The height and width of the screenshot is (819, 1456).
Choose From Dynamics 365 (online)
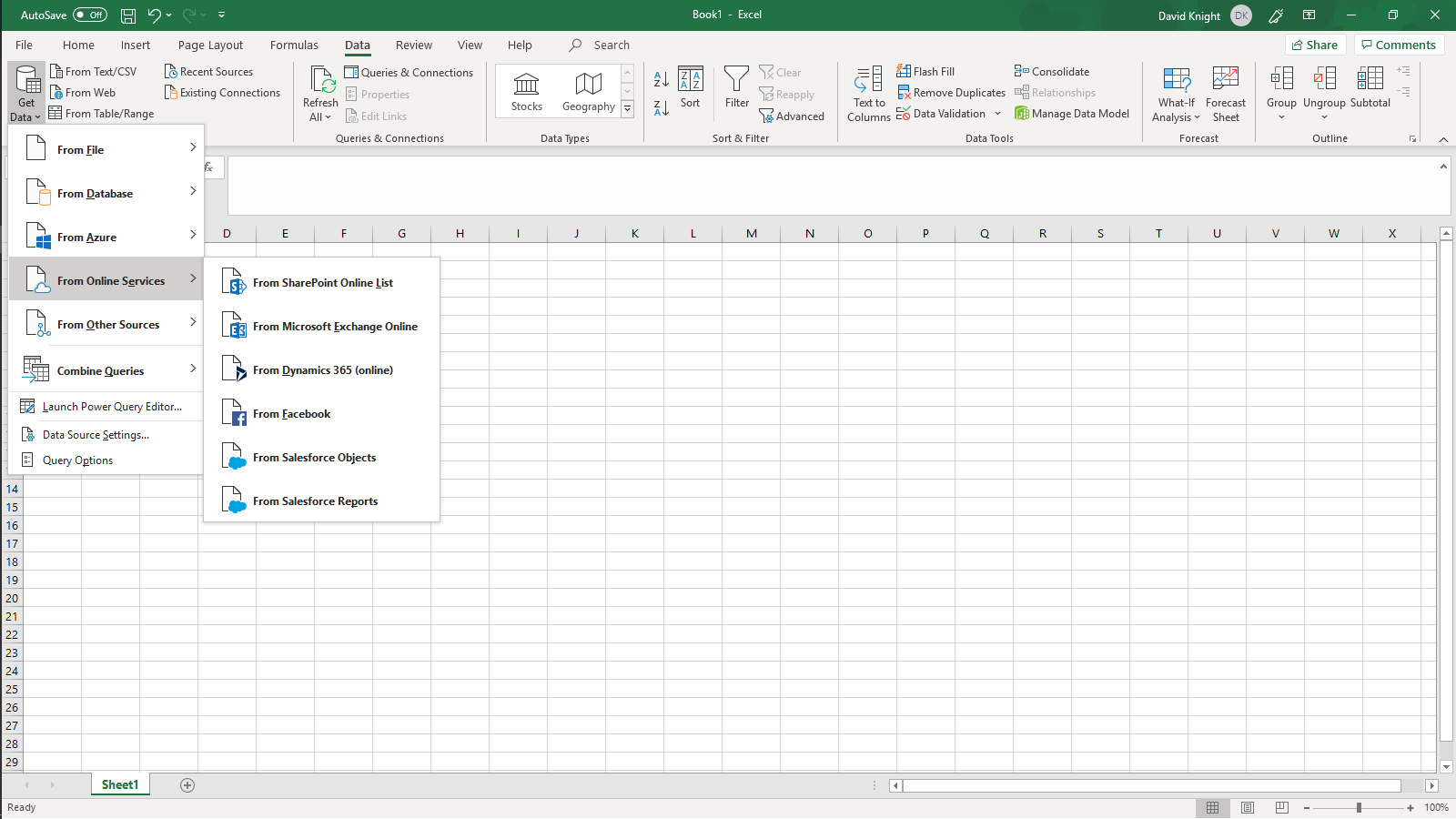coord(322,369)
